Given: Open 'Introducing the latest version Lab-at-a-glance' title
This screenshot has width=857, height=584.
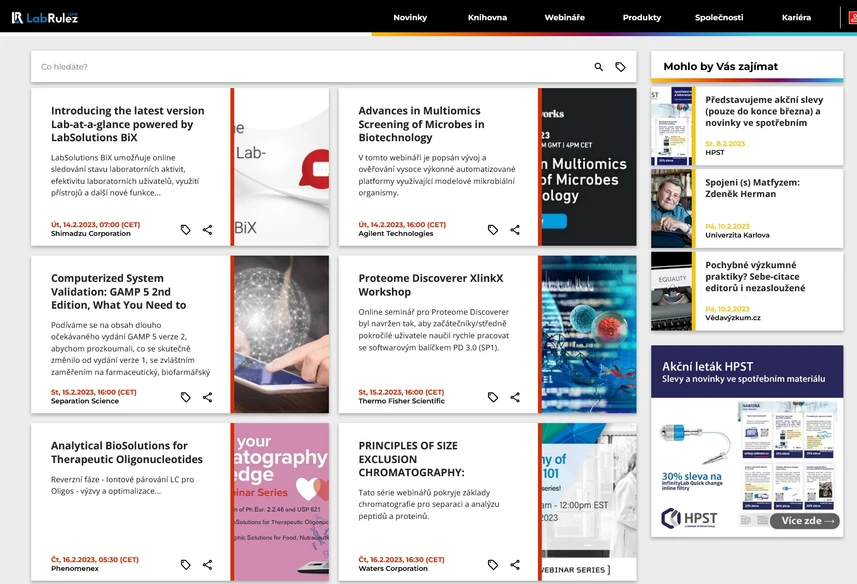Looking at the screenshot, I should pos(127,124).
